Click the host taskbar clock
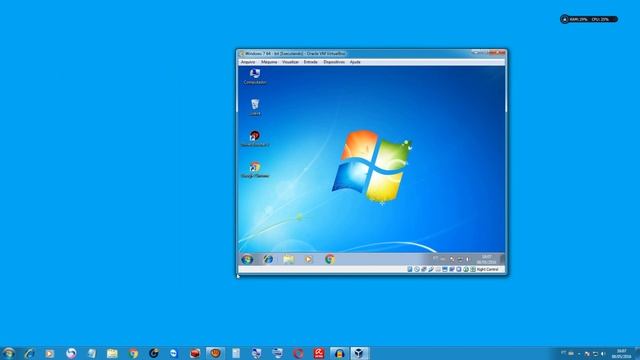 click(x=621, y=353)
